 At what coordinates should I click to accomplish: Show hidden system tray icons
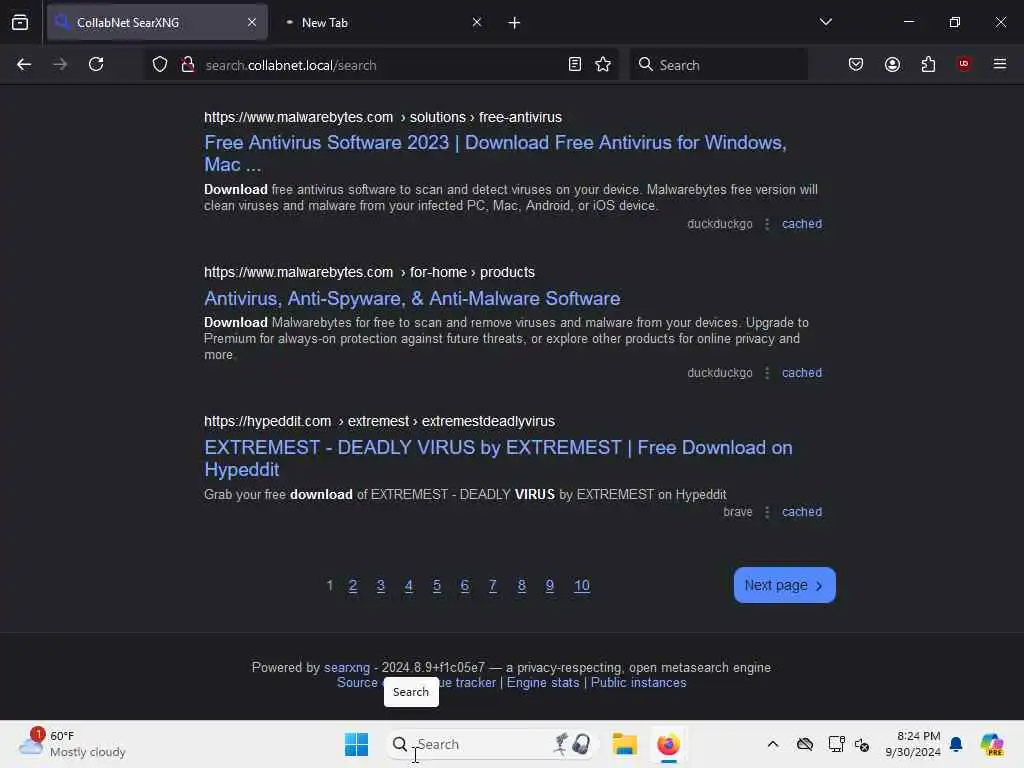(x=773, y=744)
